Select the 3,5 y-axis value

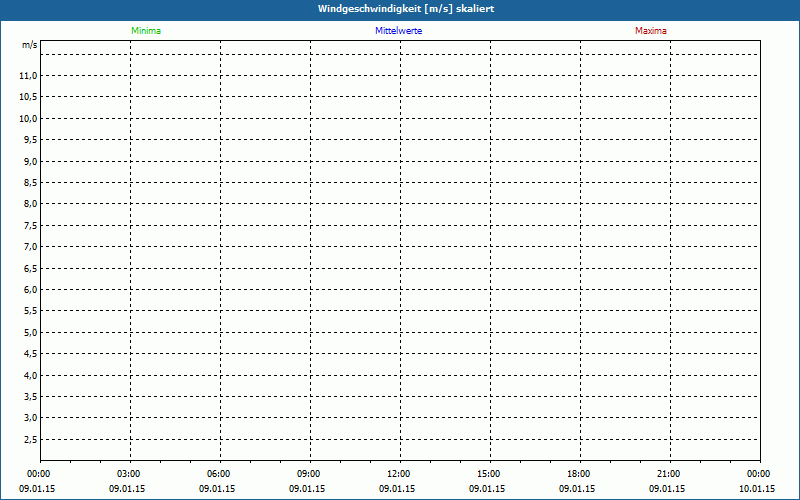point(31,396)
